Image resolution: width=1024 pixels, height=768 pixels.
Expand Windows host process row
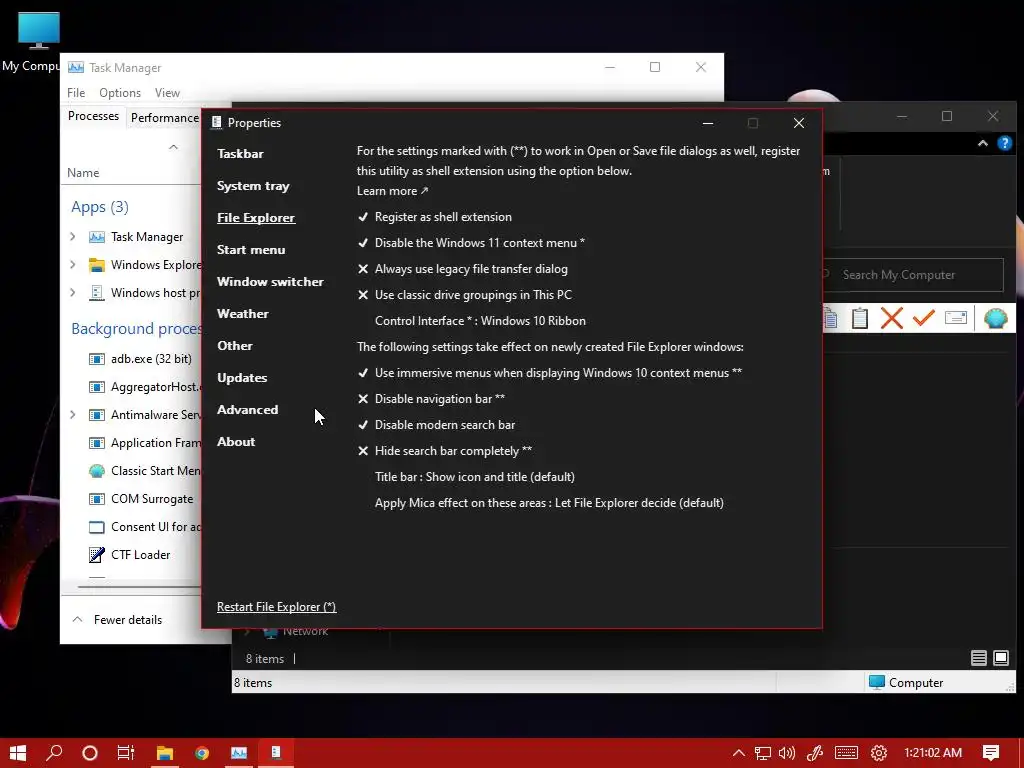click(x=72, y=293)
